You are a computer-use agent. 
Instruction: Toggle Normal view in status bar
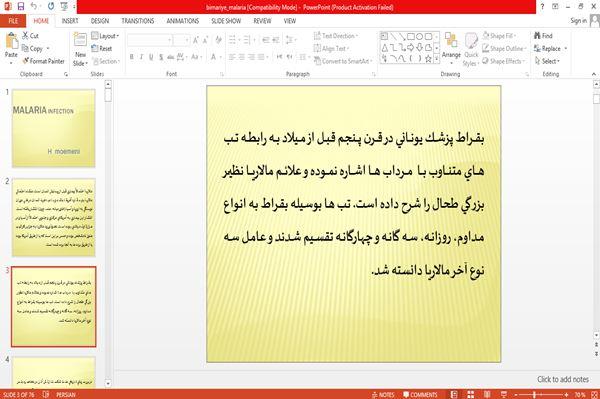tap(454, 394)
